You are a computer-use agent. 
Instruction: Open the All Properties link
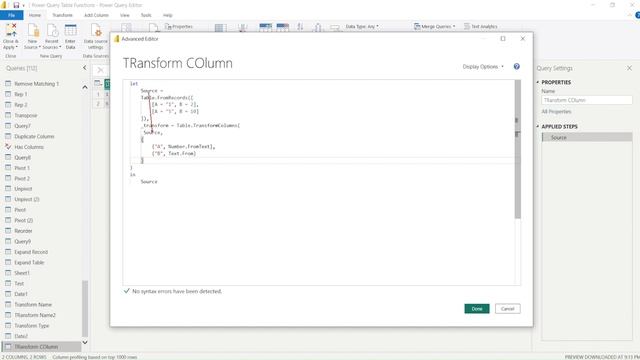[x=556, y=111]
